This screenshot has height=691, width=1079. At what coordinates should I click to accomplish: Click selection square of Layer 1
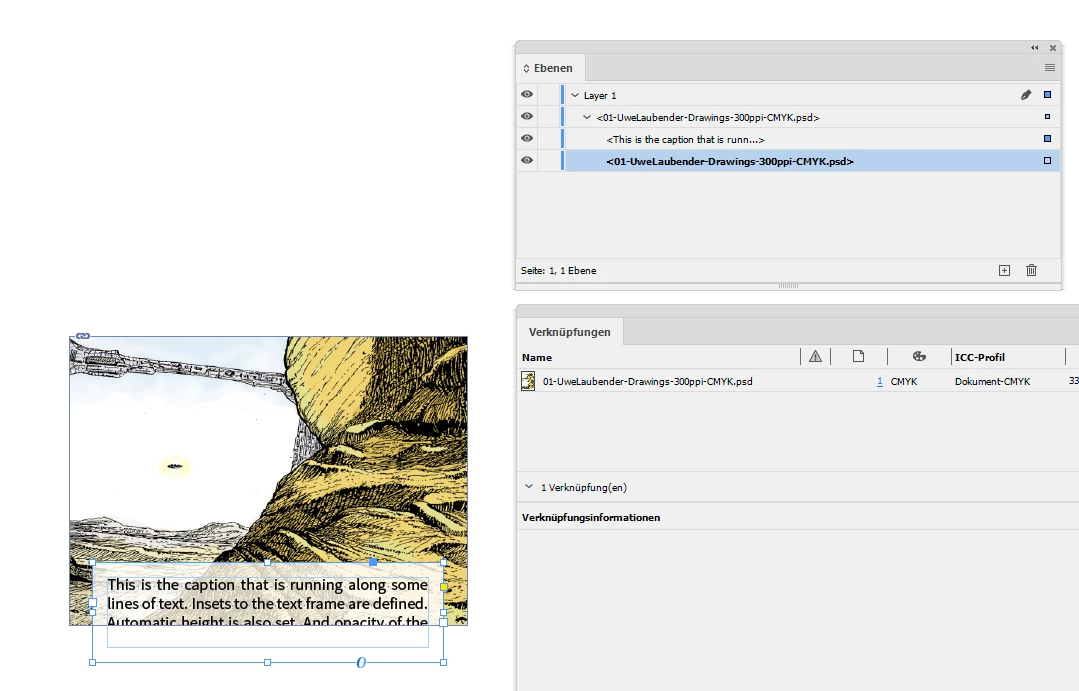click(x=1047, y=95)
